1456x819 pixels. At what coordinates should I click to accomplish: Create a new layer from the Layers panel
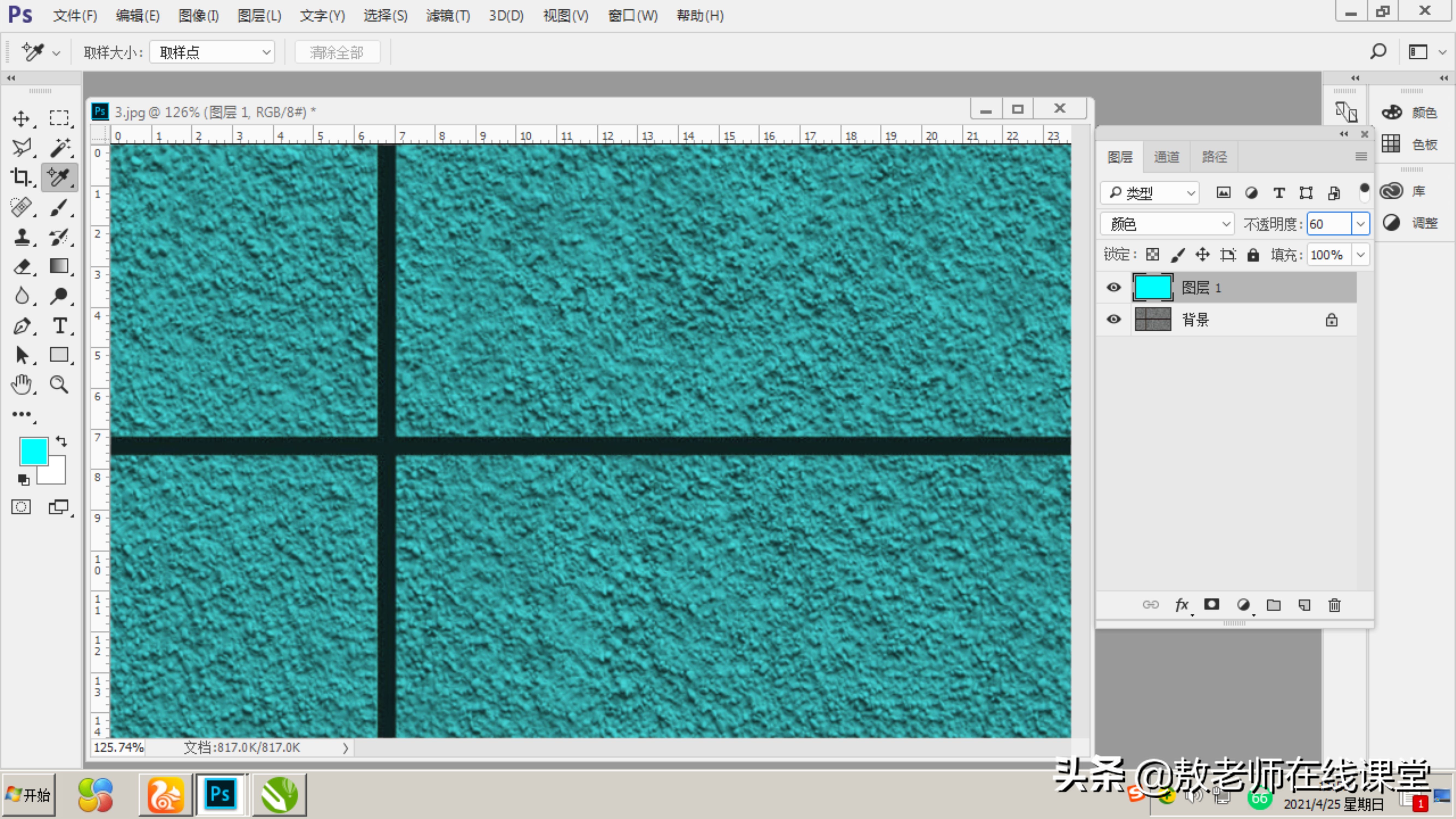click(x=1304, y=605)
